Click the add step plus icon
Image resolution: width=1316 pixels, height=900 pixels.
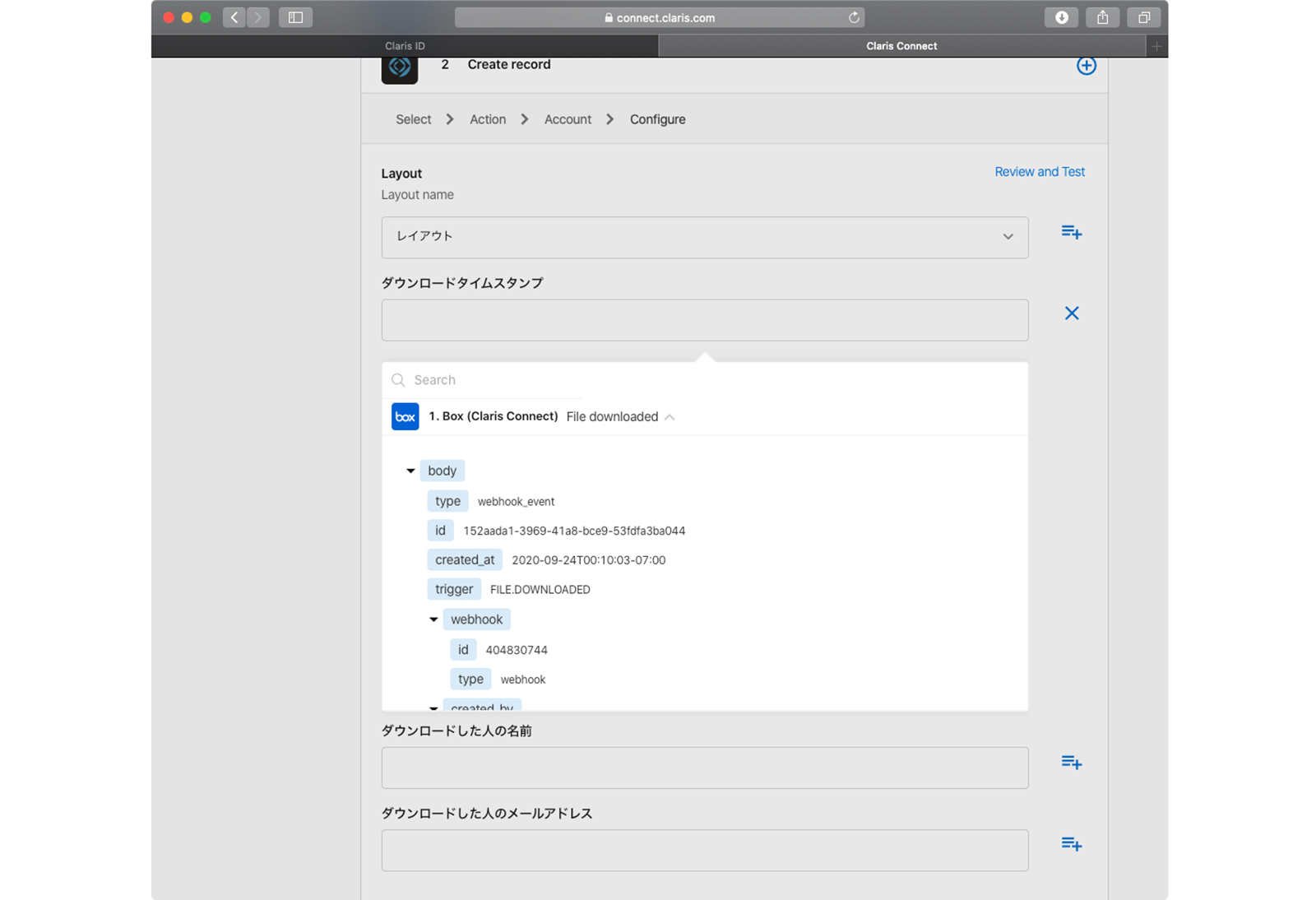pos(1086,66)
